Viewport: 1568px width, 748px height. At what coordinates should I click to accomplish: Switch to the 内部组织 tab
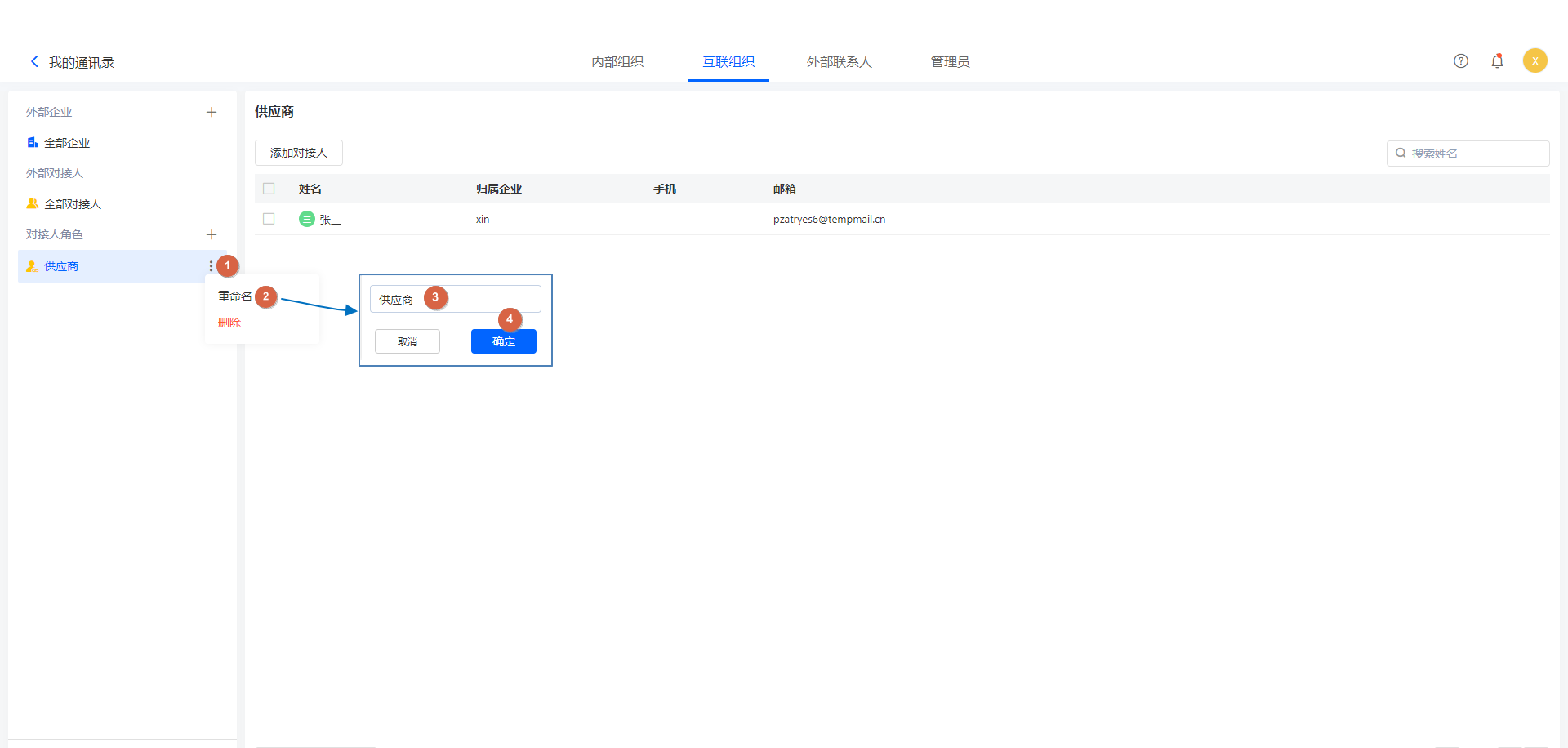[617, 62]
